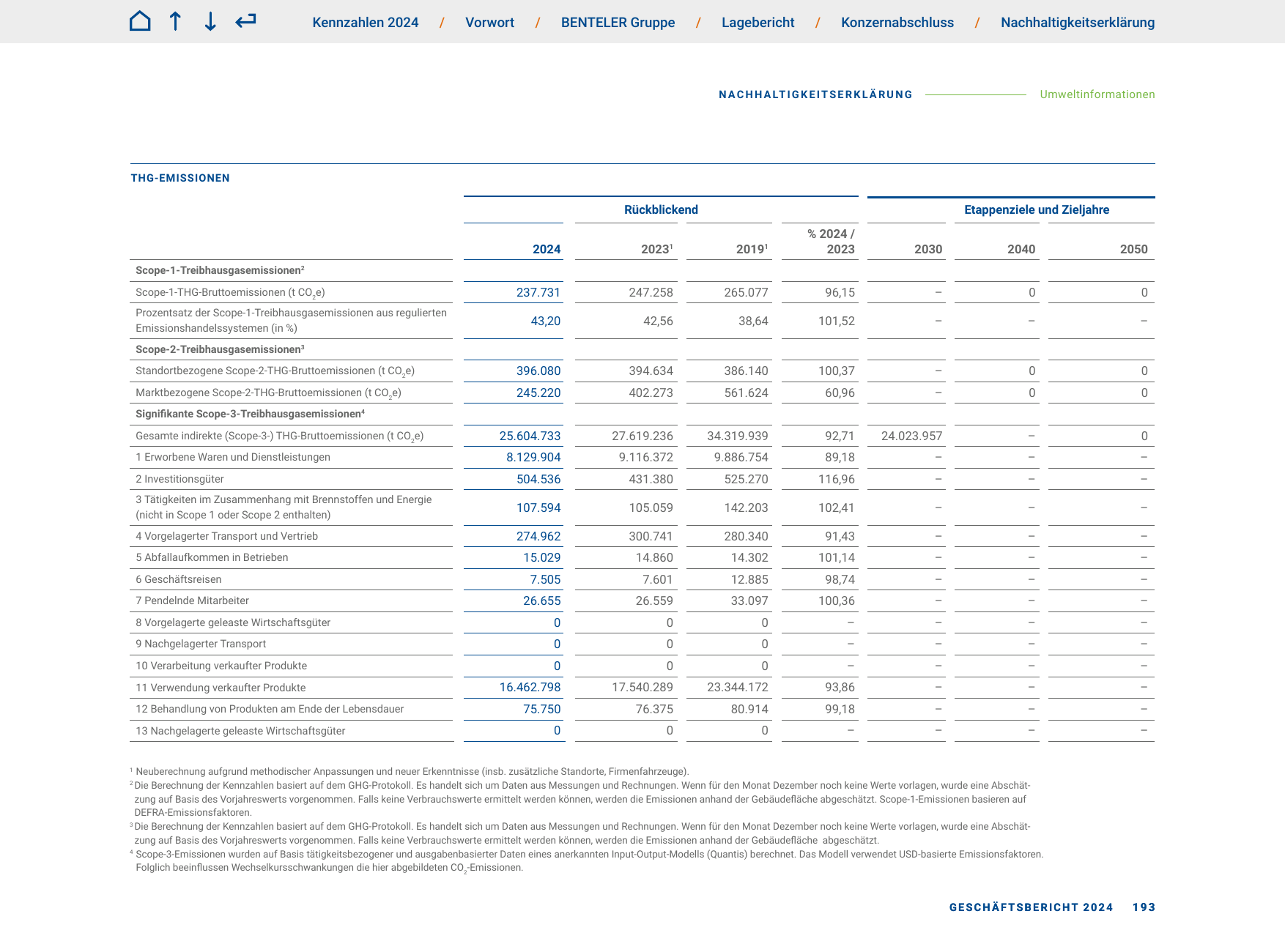This screenshot has height=952, width=1285.
Task: Navigate to BENTELER Gruppe section
Action: pos(618,23)
